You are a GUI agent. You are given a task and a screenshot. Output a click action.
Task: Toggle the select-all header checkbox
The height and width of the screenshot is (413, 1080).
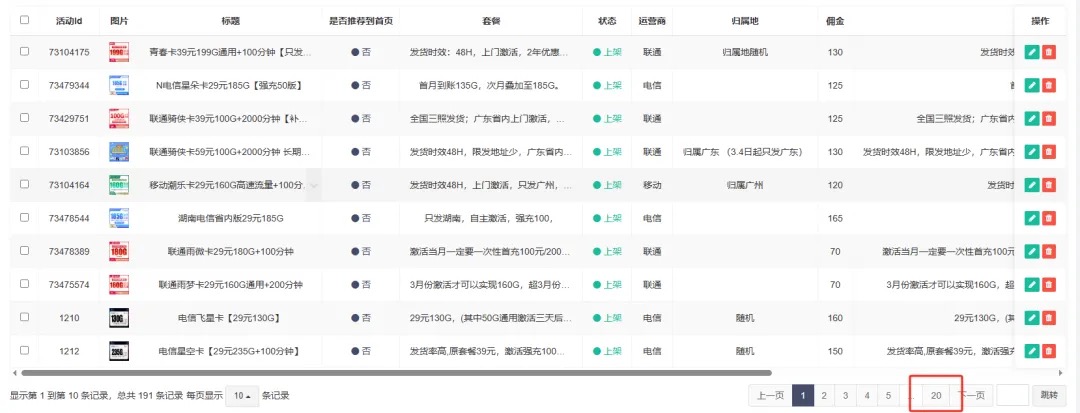click(25, 20)
